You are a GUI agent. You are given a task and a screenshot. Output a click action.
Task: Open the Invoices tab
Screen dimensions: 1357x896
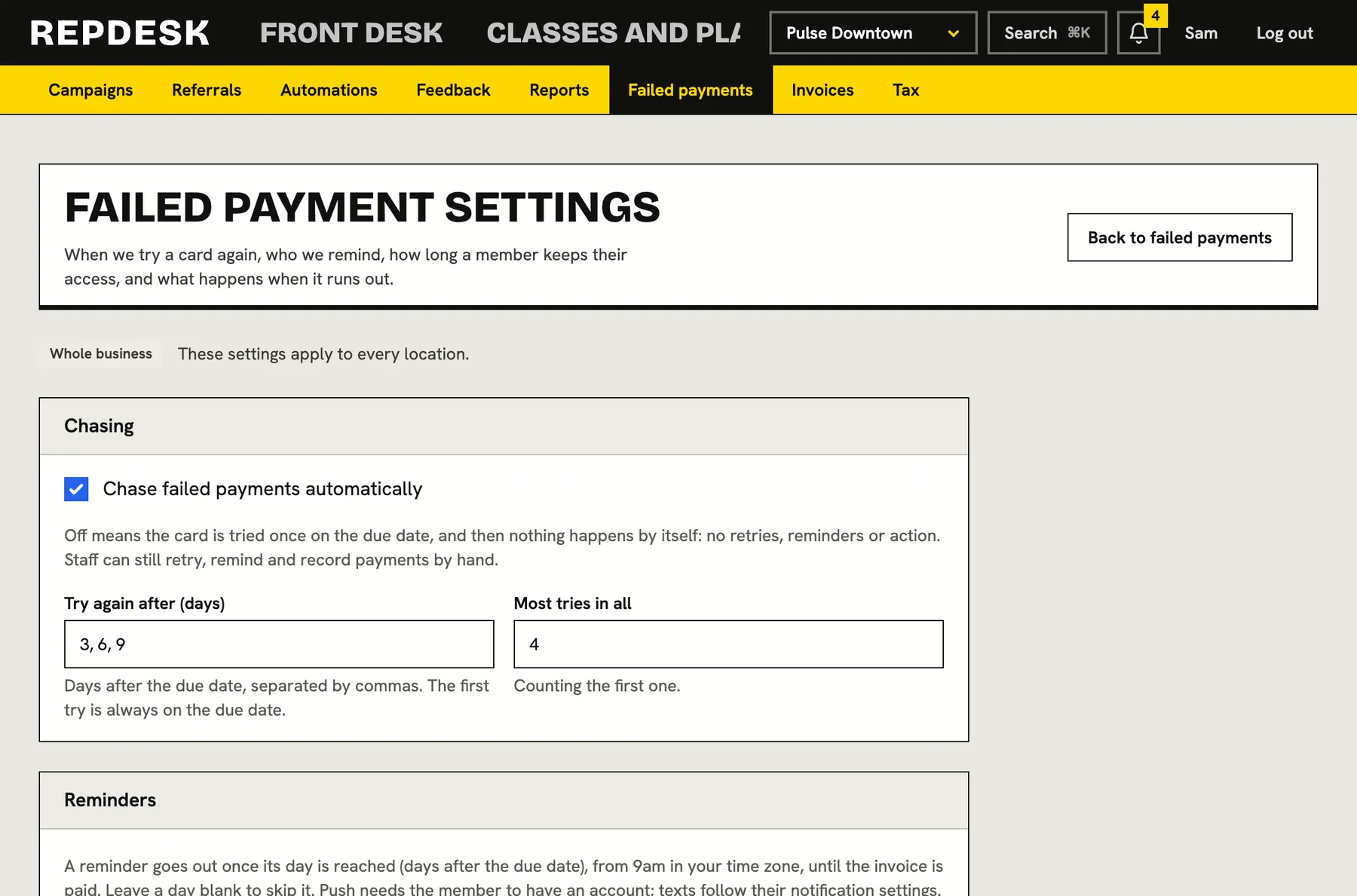822,90
